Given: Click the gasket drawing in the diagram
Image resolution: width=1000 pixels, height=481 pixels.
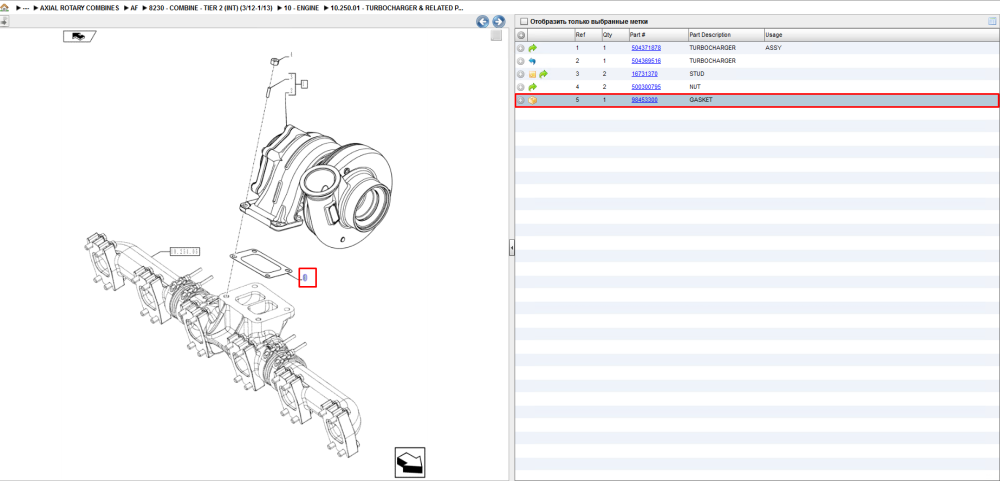Looking at the screenshot, I should click(x=260, y=265).
